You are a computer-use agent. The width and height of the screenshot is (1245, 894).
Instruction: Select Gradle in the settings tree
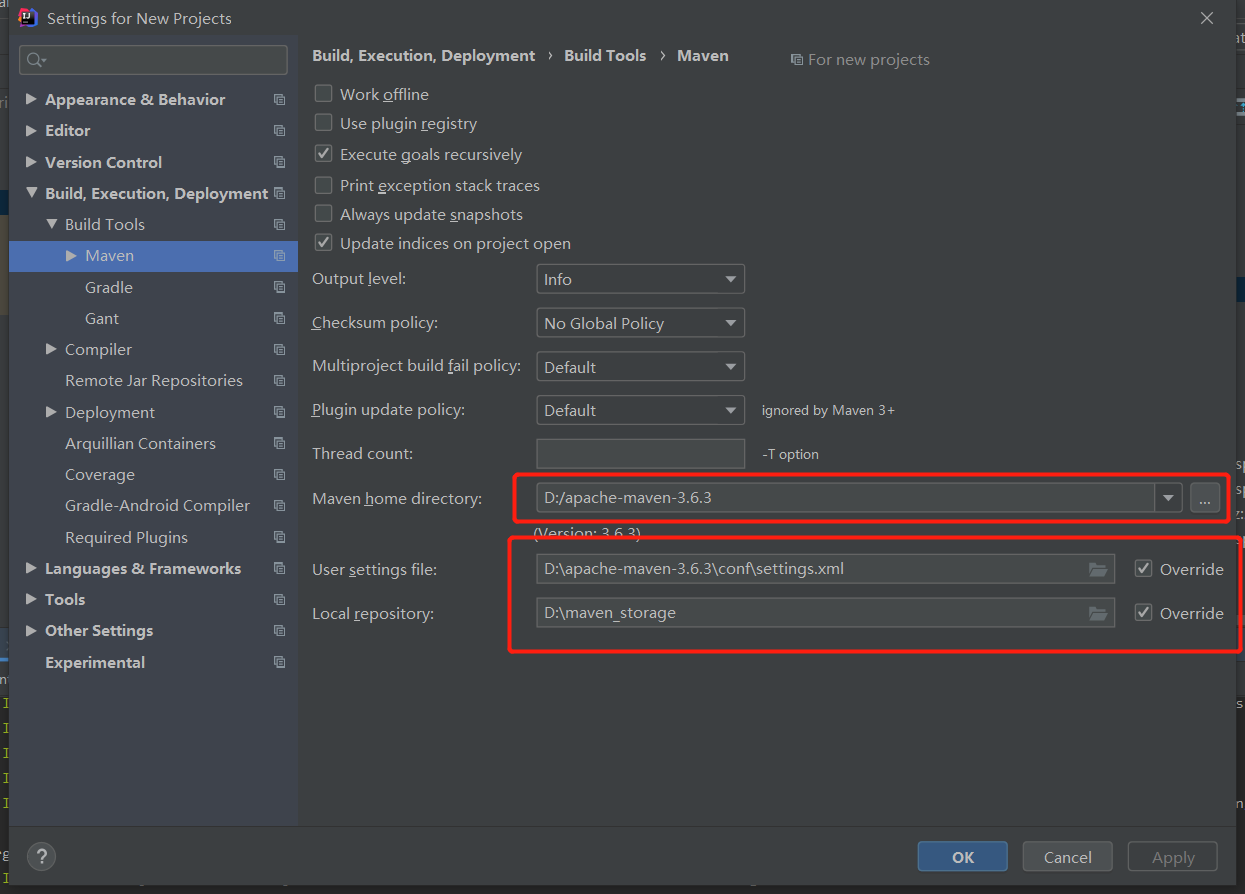(x=109, y=287)
